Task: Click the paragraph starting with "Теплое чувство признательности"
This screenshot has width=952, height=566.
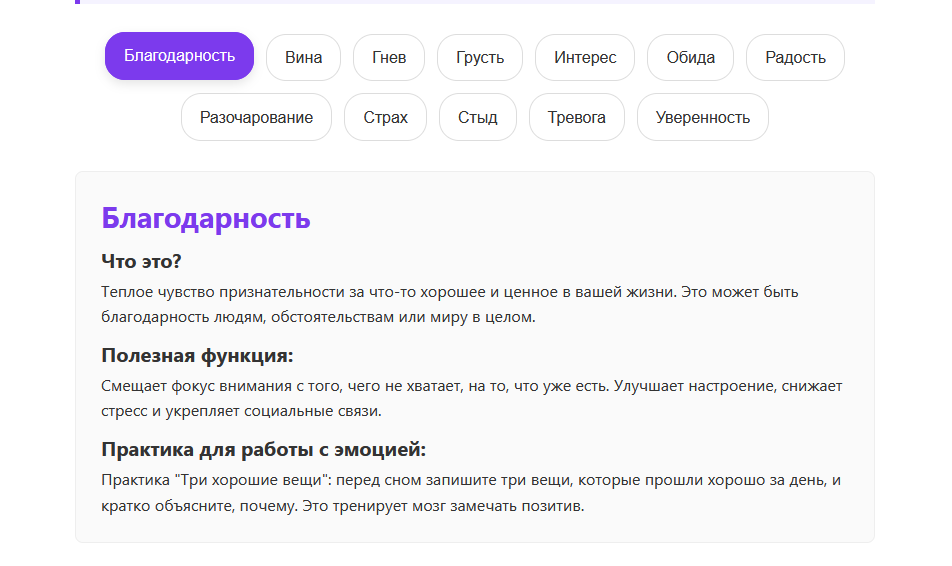Action: point(450,305)
